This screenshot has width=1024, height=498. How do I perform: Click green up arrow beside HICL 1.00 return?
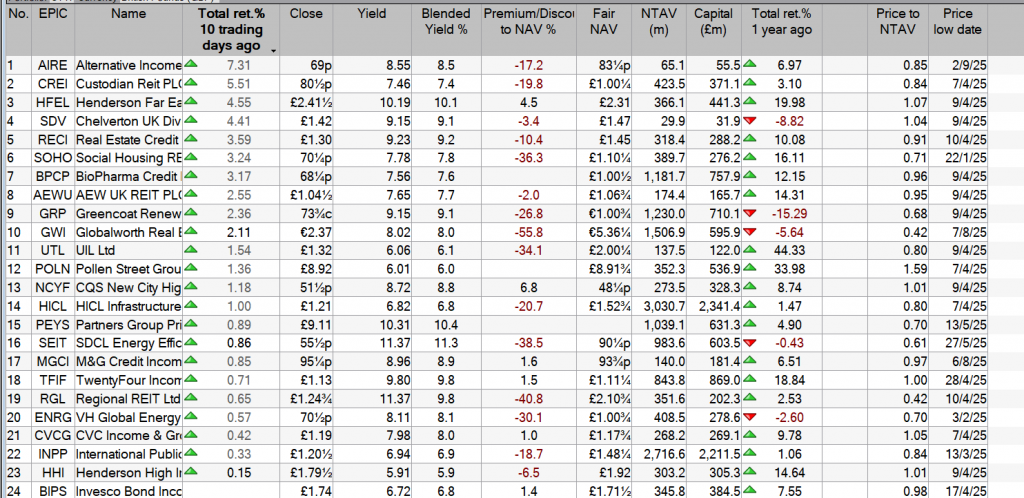191,305
